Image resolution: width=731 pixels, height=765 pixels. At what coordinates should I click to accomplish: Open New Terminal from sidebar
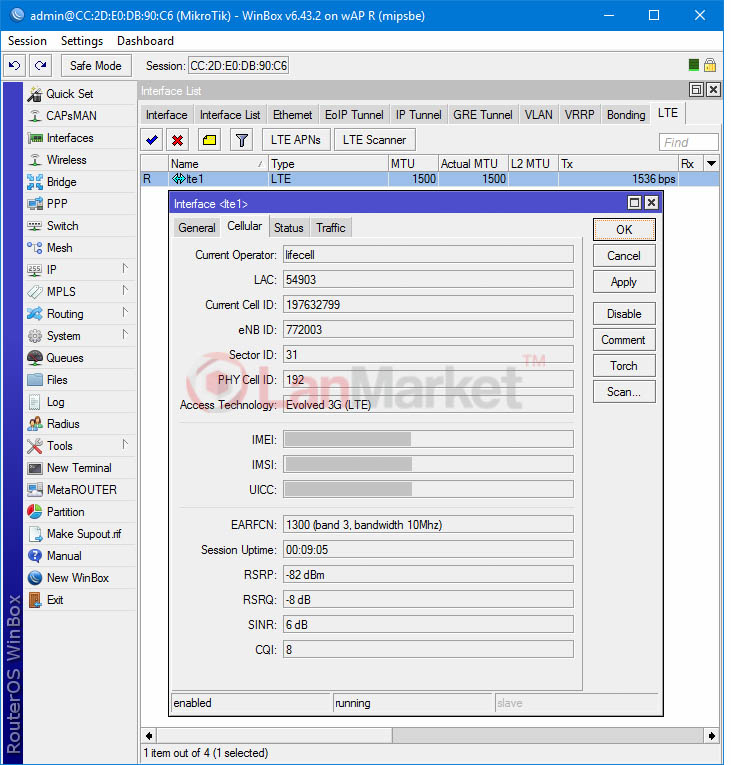click(x=79, y=468)
